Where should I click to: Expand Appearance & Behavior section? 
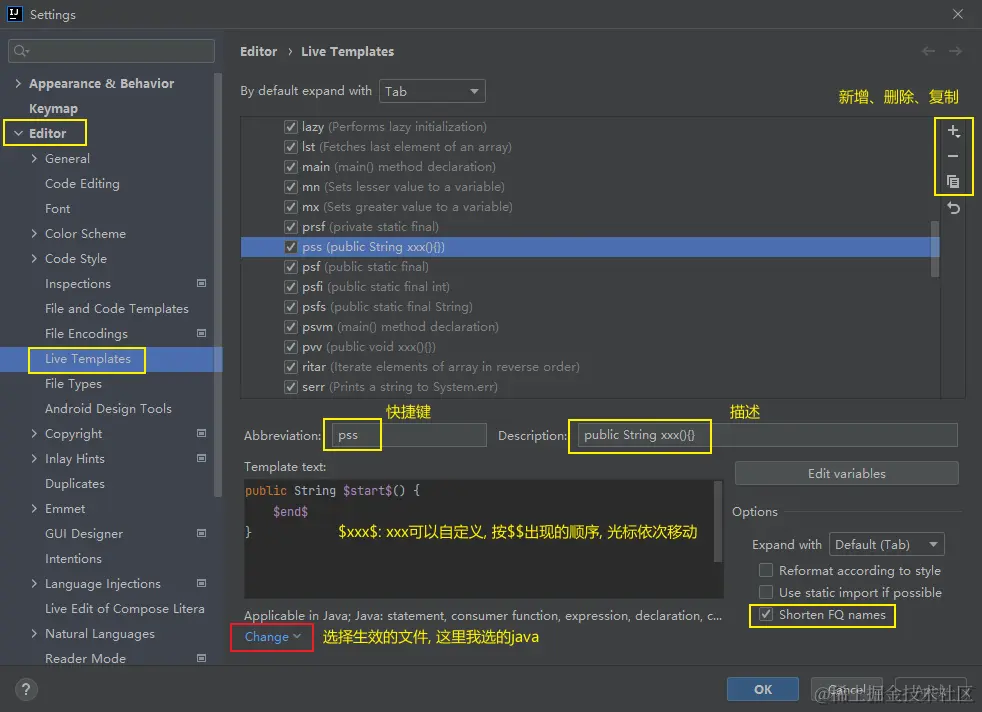(18, 83)
